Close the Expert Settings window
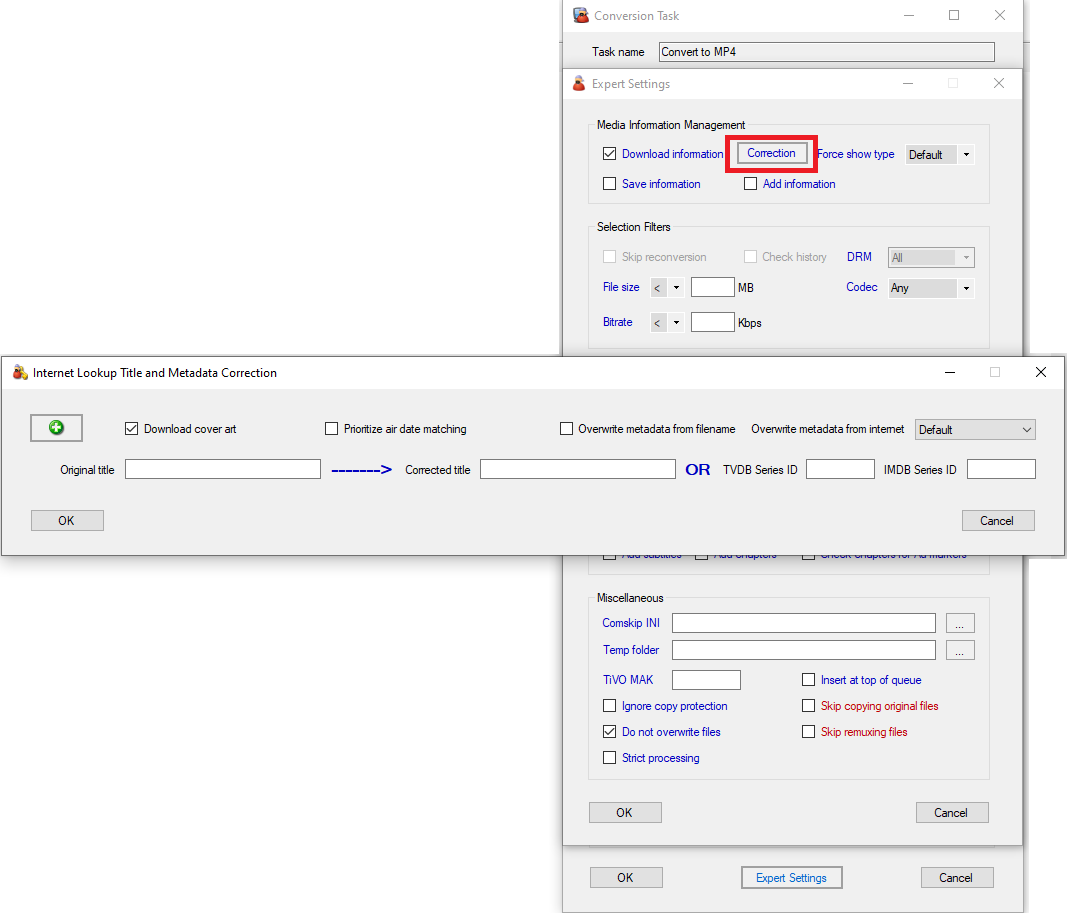The height and width of the screenshot is (913, 1067). point(998,84)
